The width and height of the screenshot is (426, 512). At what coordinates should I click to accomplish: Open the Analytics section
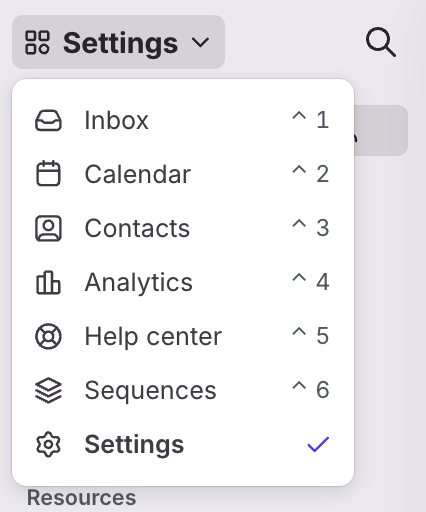[183, 282]
